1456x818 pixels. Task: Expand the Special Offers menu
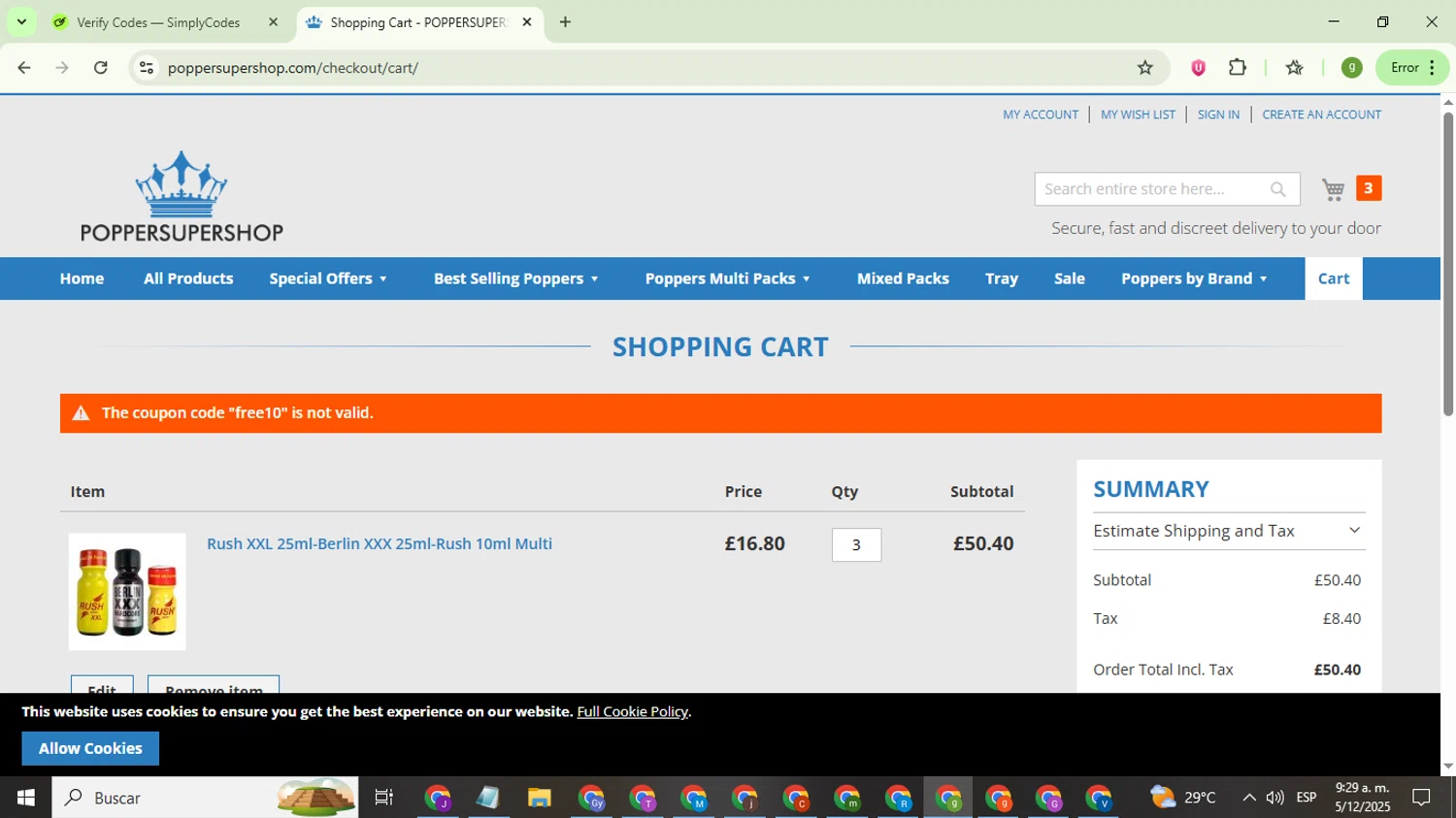(x=328, y=278)
